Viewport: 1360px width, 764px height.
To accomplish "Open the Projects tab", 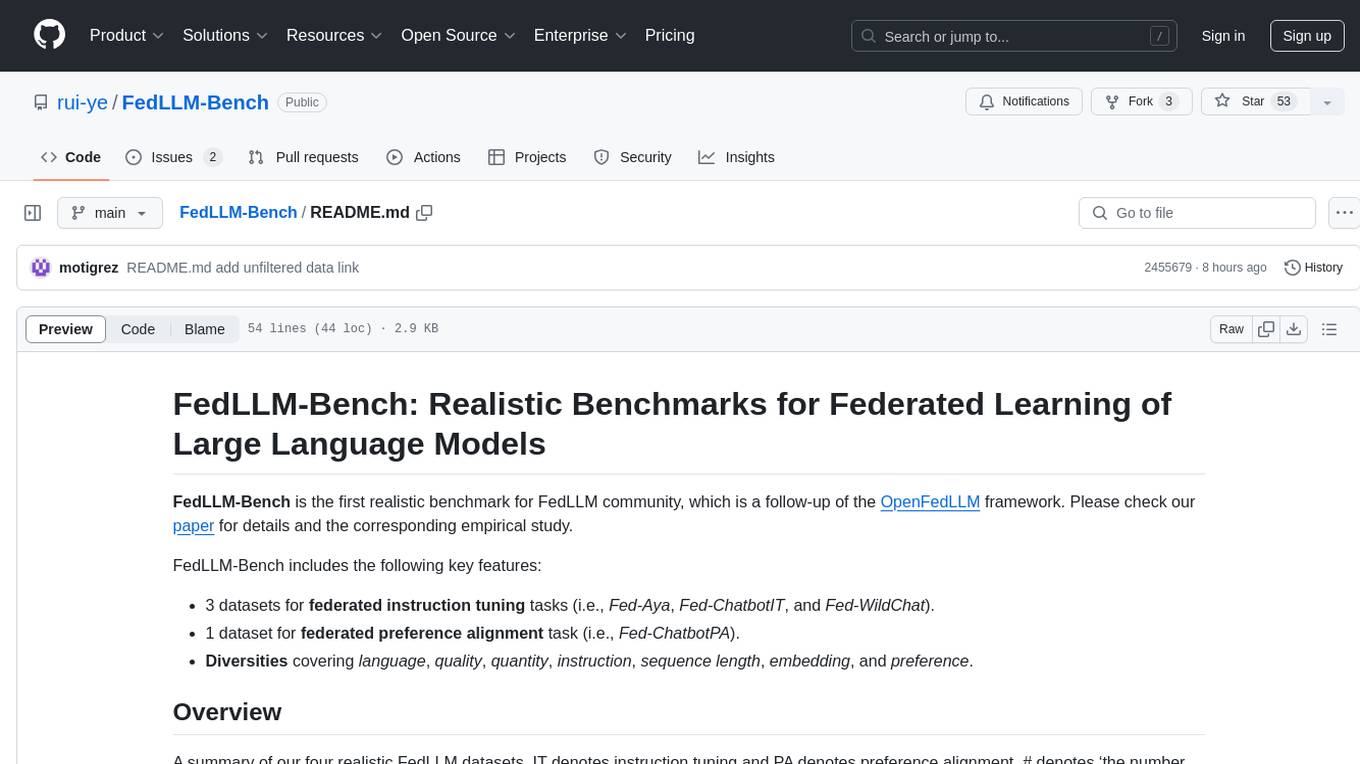I will pyautogui.click(x=527, y=157).
